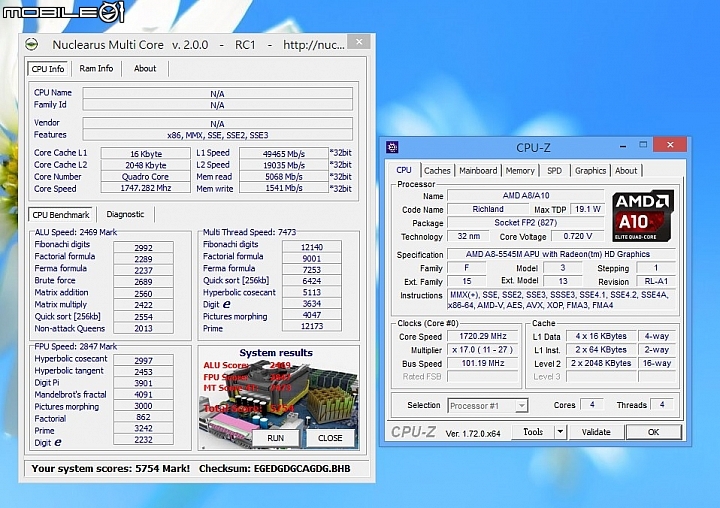Click the RUN benchmark button
This screenshot has width=720, height=508.
pos(276,438)
